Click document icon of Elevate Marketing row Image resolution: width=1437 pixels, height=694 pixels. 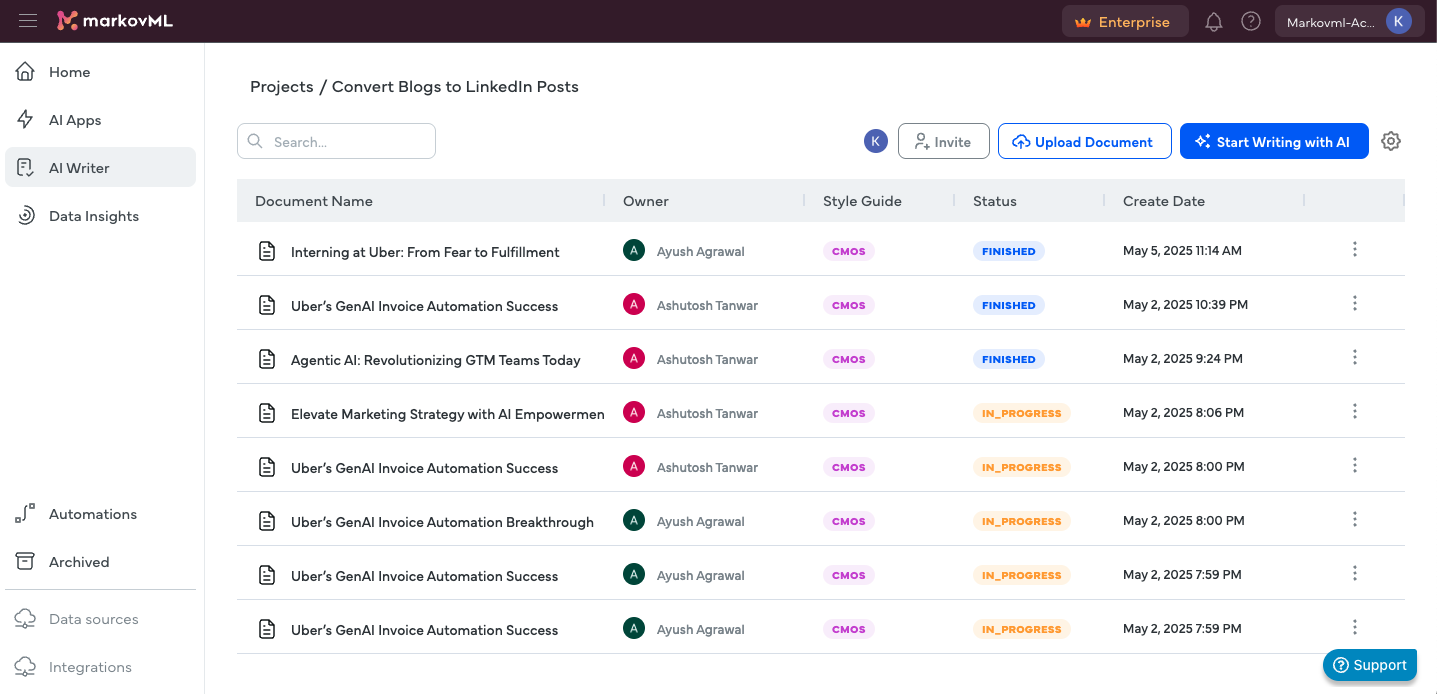click(267, 413)
